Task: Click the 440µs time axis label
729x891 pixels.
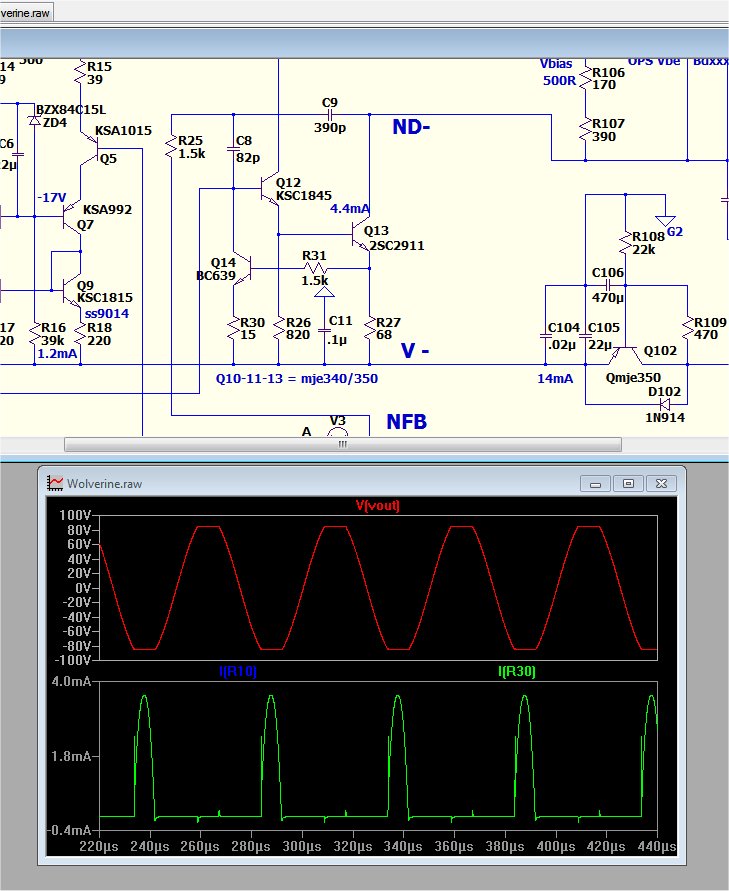Action: [x=657, y=846]
